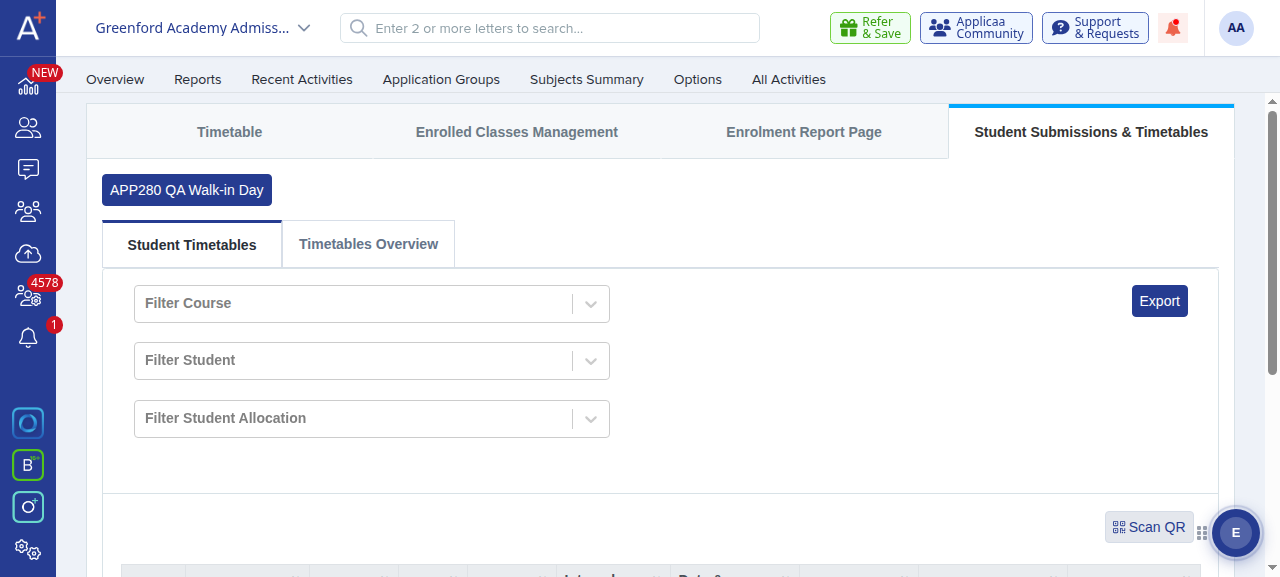Viewport: 1280px width, 577px height.
Task: Click the blue circle app icon
Action: pyautogui.click(x=28, y=423)
